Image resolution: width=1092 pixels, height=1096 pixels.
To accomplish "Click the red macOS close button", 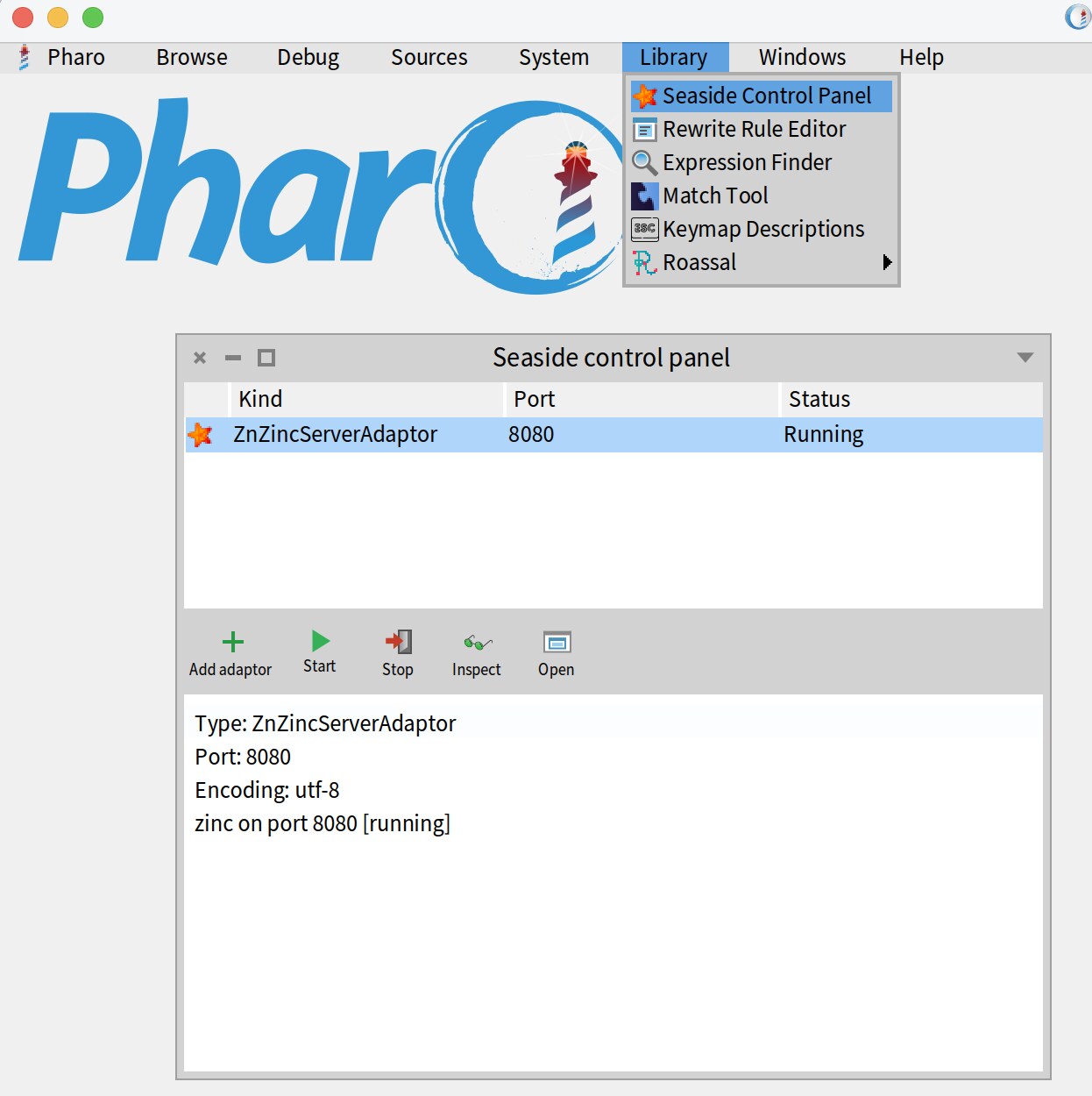I will point(23,18).
